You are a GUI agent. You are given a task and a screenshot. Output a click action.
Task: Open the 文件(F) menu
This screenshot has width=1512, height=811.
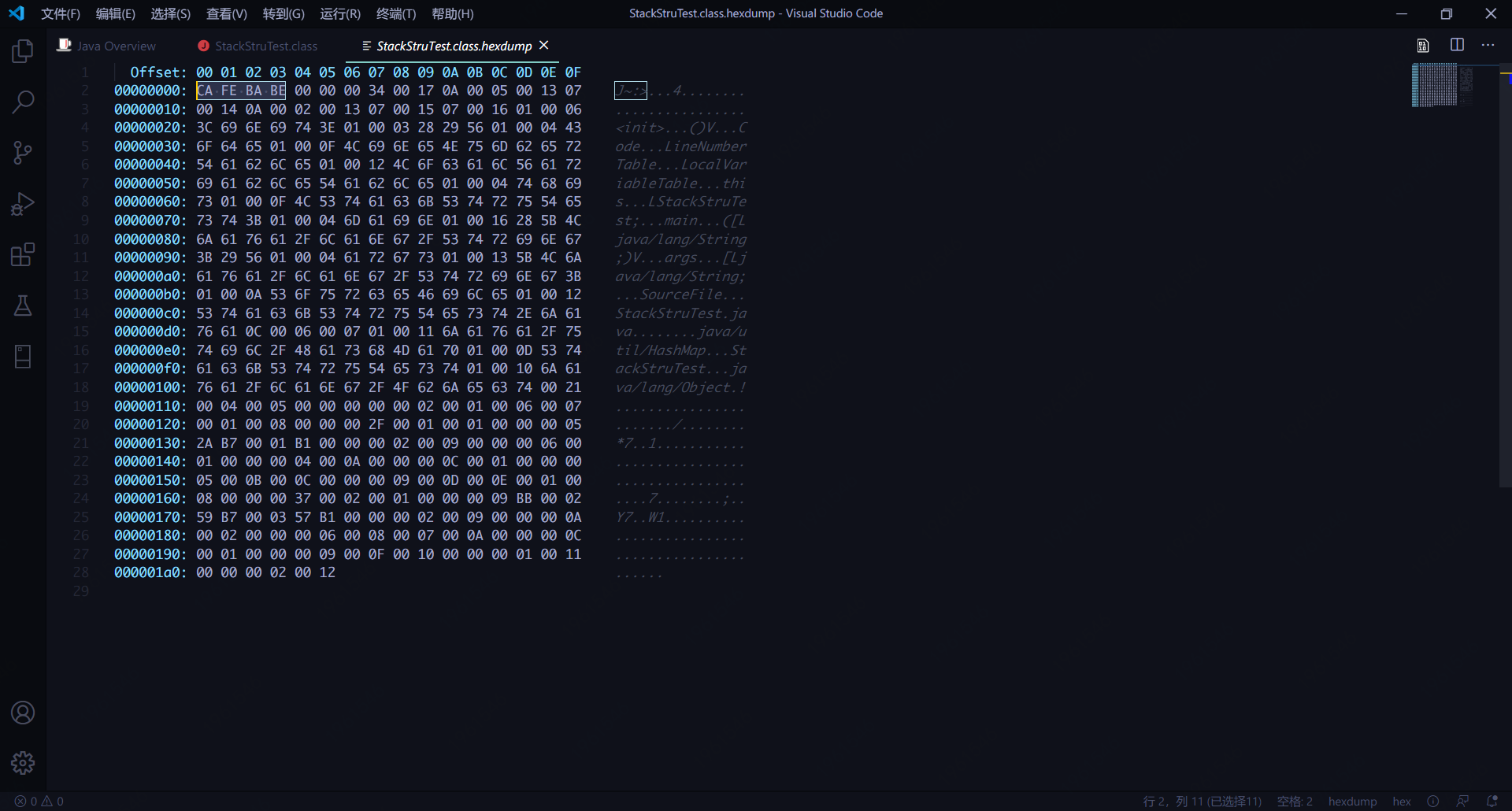point(61,13)
